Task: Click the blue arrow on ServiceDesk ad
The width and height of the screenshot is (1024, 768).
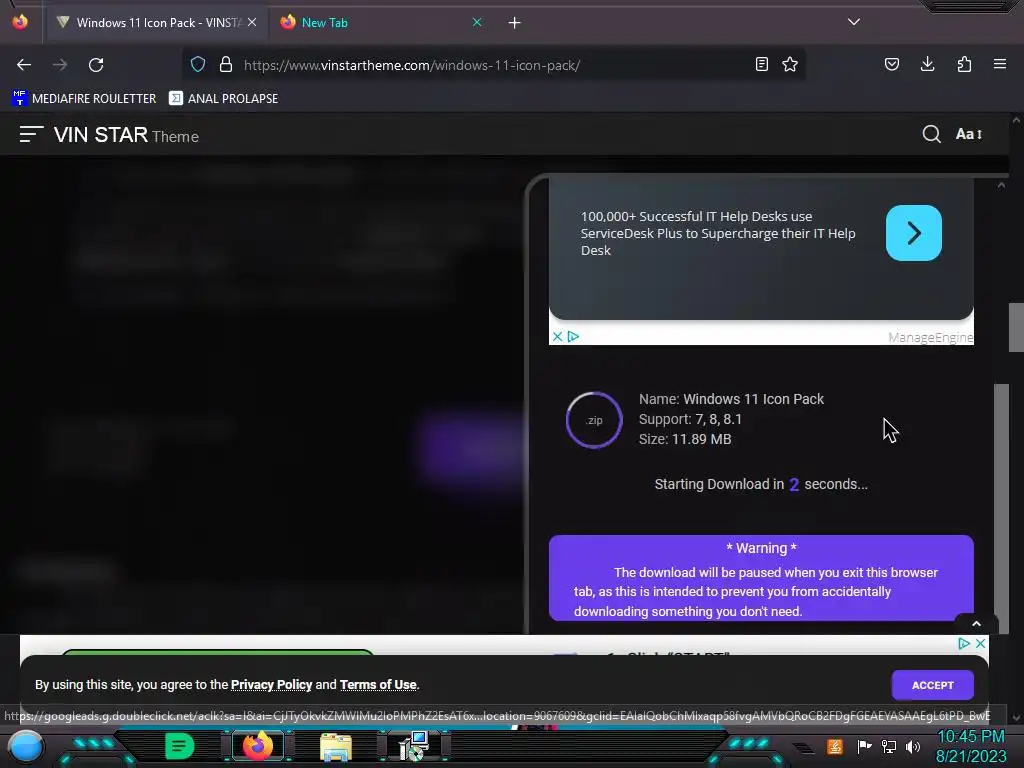Action: pyautogui.click(x=914, y=233)
